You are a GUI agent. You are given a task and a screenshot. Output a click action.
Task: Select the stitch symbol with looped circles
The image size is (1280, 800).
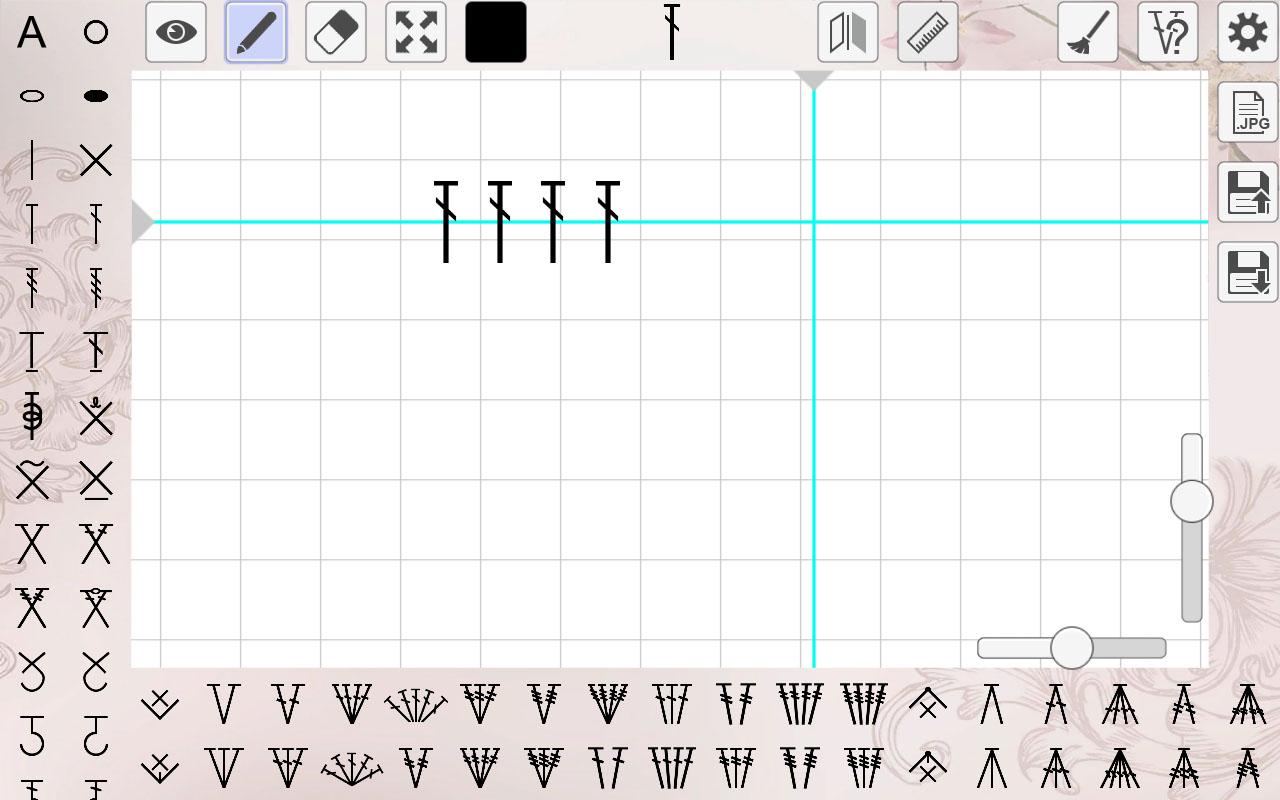coord(32,416)
